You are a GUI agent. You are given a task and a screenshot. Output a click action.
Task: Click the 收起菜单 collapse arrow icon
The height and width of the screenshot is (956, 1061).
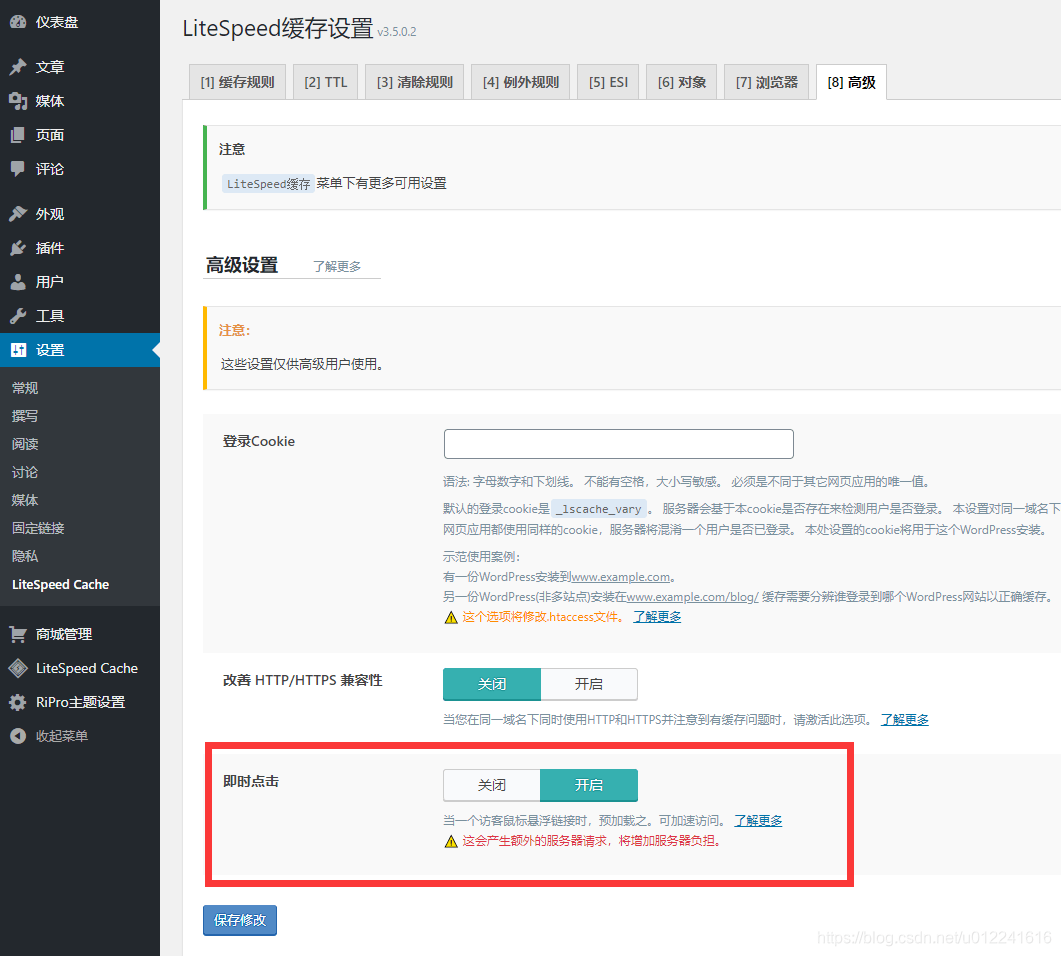18,735
